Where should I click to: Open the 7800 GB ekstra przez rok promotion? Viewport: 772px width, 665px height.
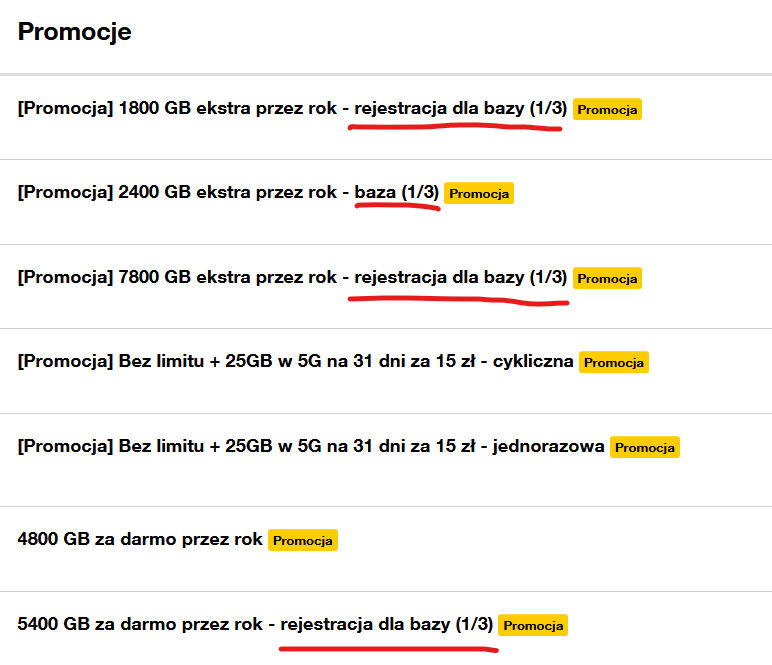[180, 277]
